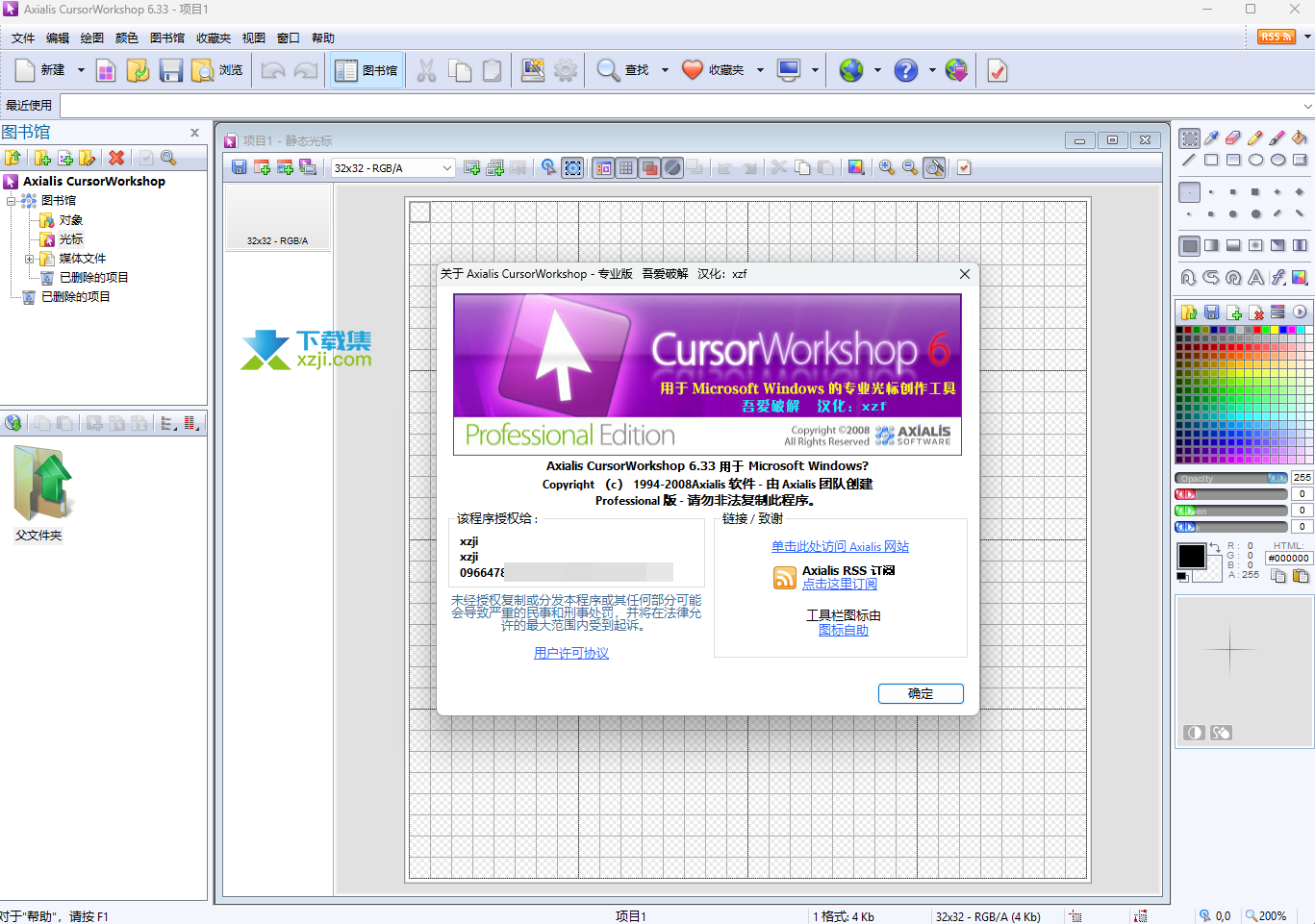Select the eraser tool

(1233, 138)
